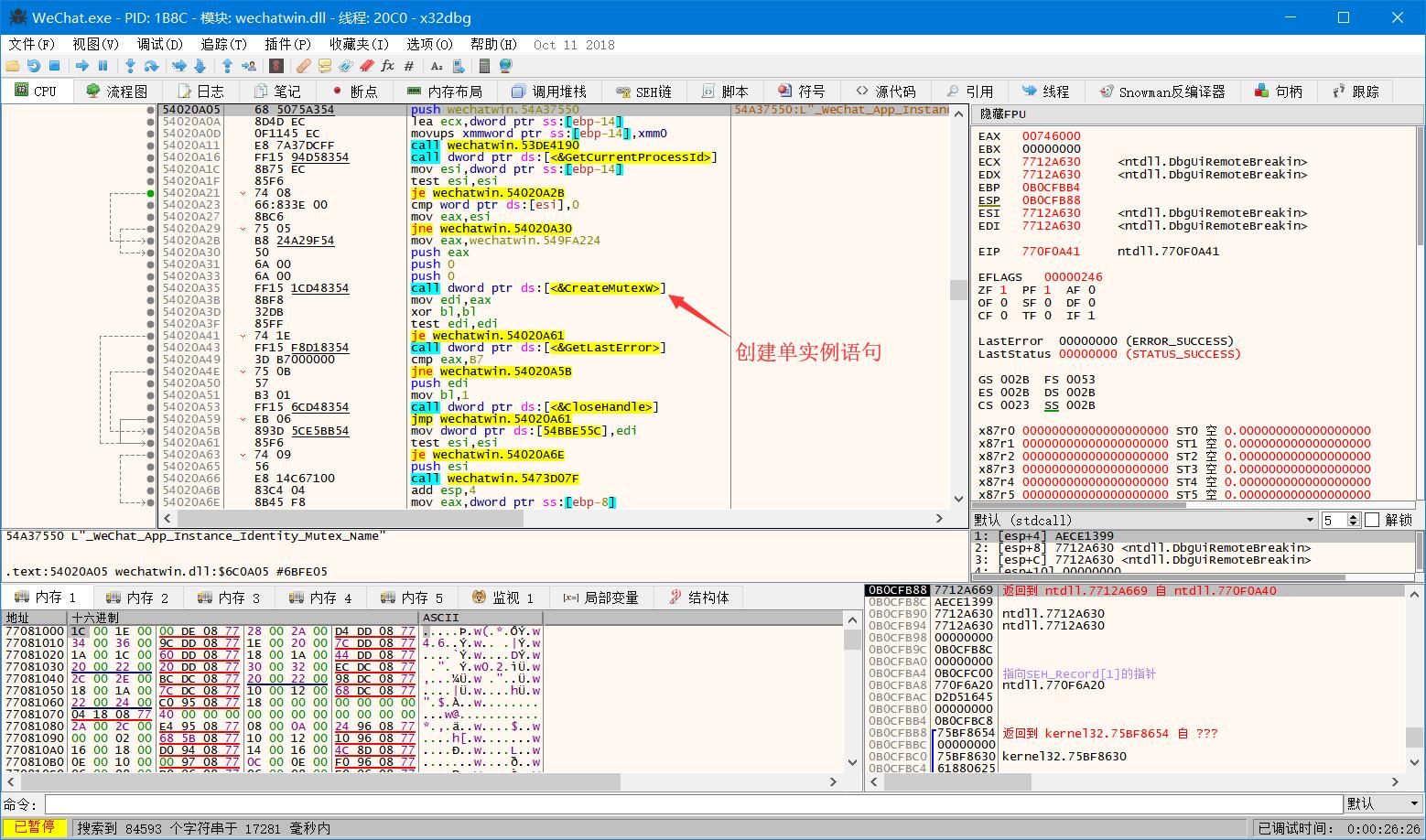
Task: Click the globe check-updates icon
Action: (505, 66)
